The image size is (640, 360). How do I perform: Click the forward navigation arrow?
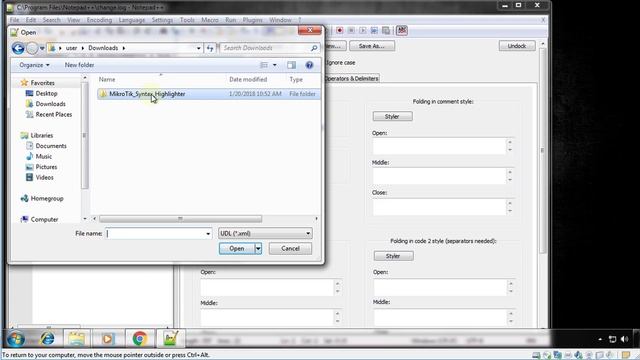32,48
